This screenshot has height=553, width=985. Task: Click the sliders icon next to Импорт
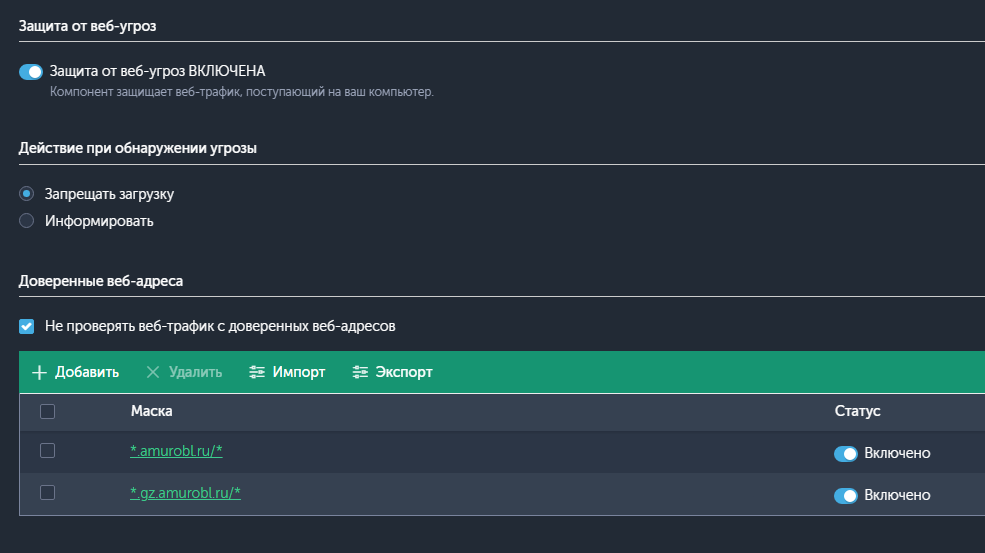[x=257, y=372]
